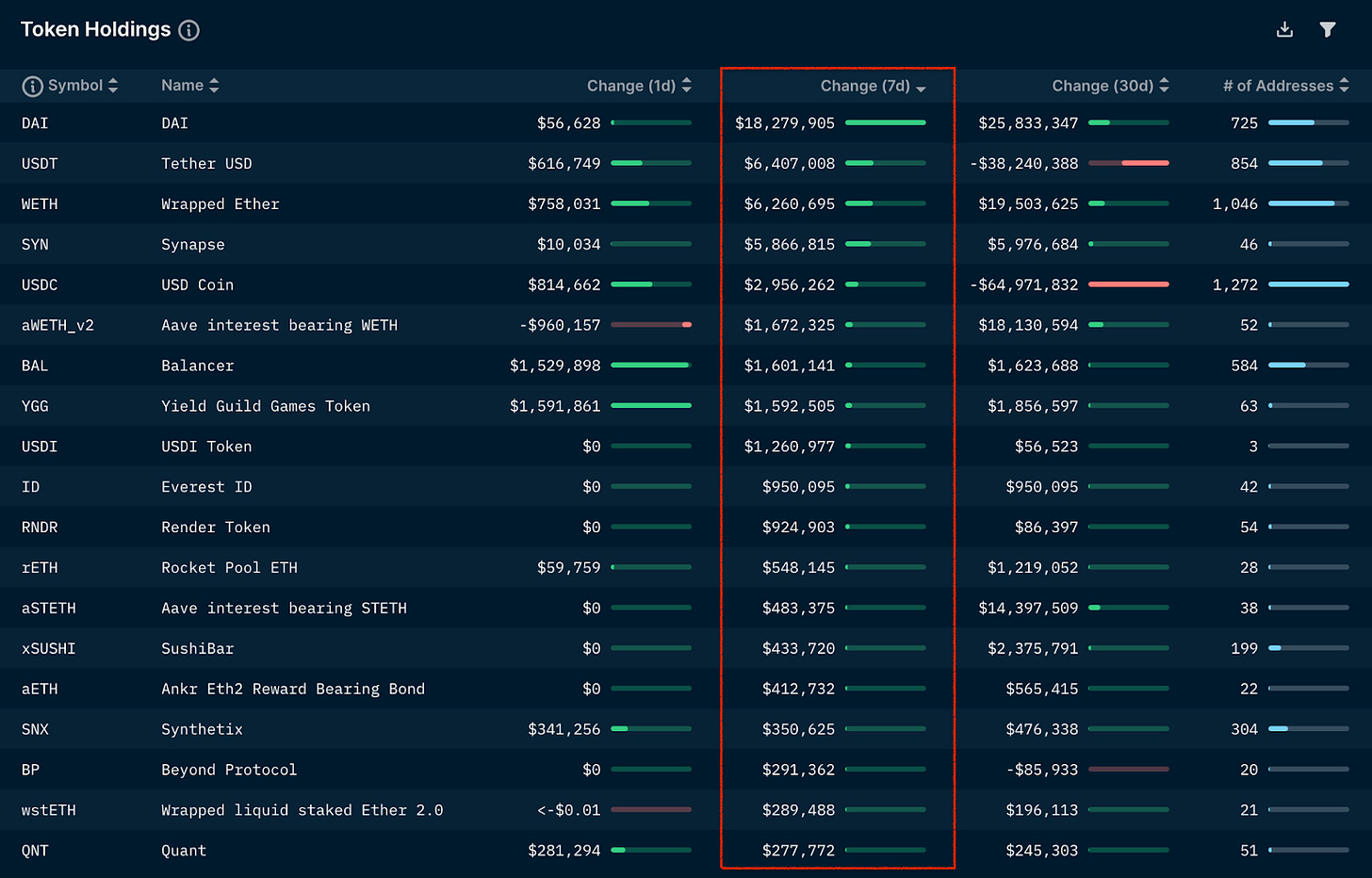Click the BAL symbol cell
Image resolution: width=1372 pixels, height=878 pixels.
[x=35, y=366]
